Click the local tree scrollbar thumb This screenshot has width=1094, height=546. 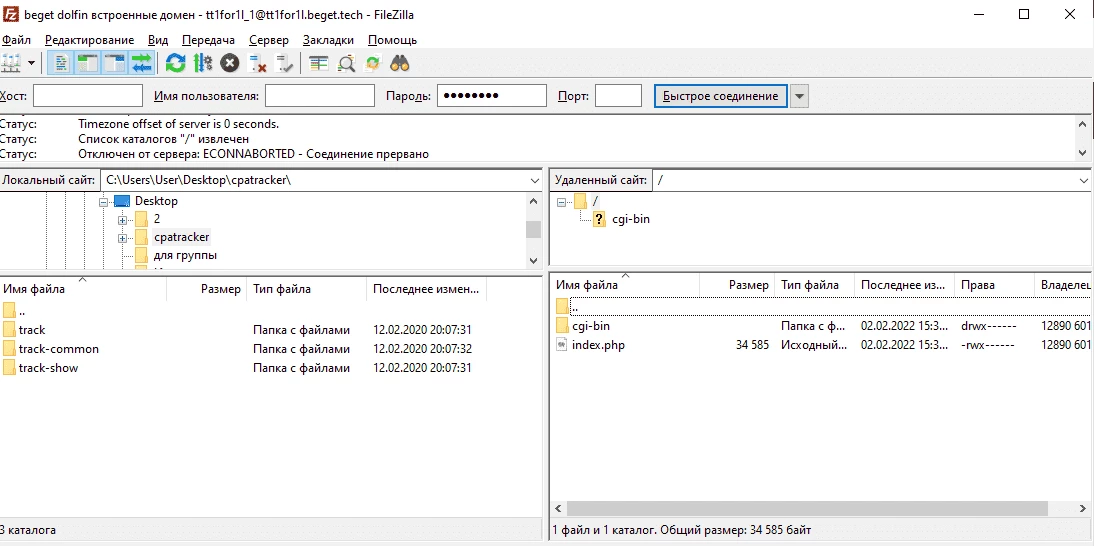tap(534, 229)
